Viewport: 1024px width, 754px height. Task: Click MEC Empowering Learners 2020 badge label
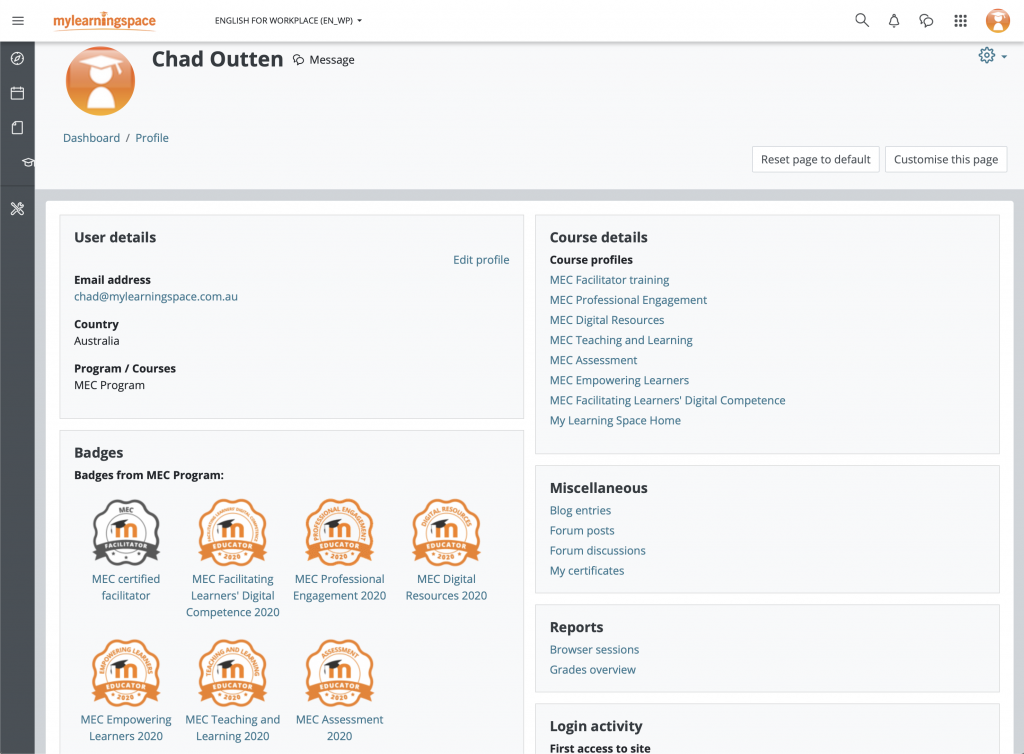(126, 728)
